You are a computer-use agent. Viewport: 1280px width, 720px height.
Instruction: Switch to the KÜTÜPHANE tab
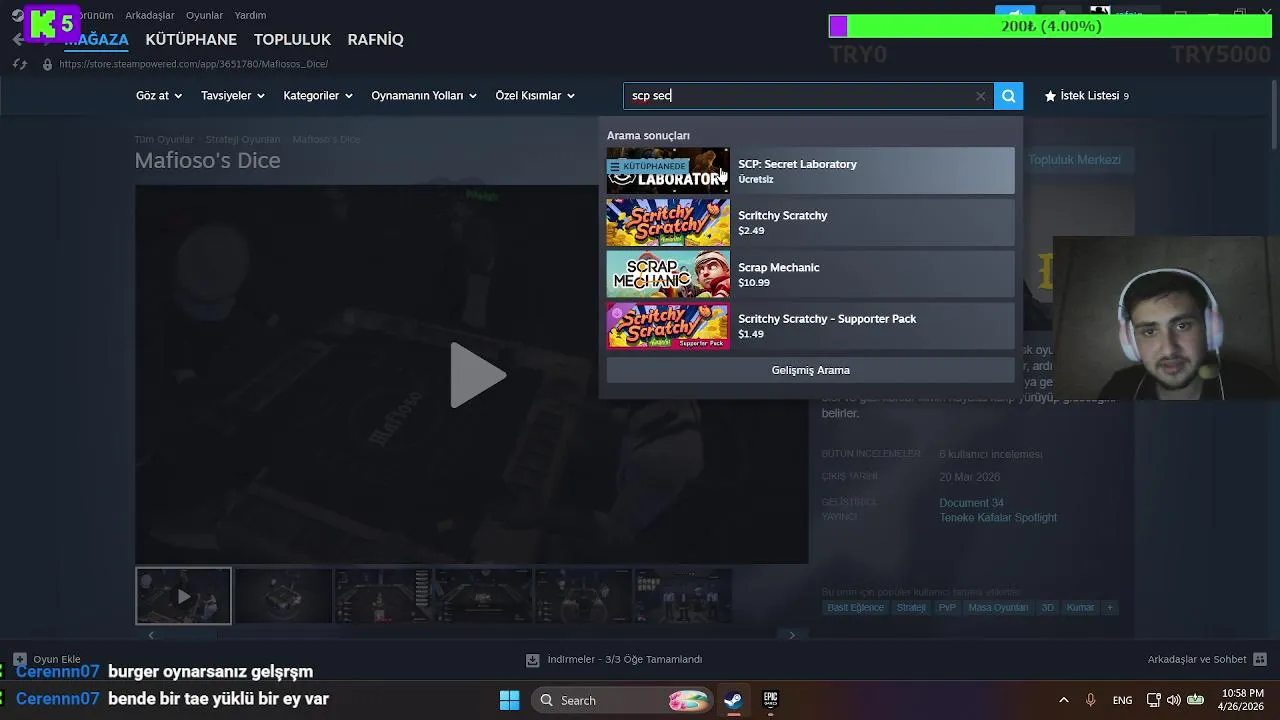[191, 39]
